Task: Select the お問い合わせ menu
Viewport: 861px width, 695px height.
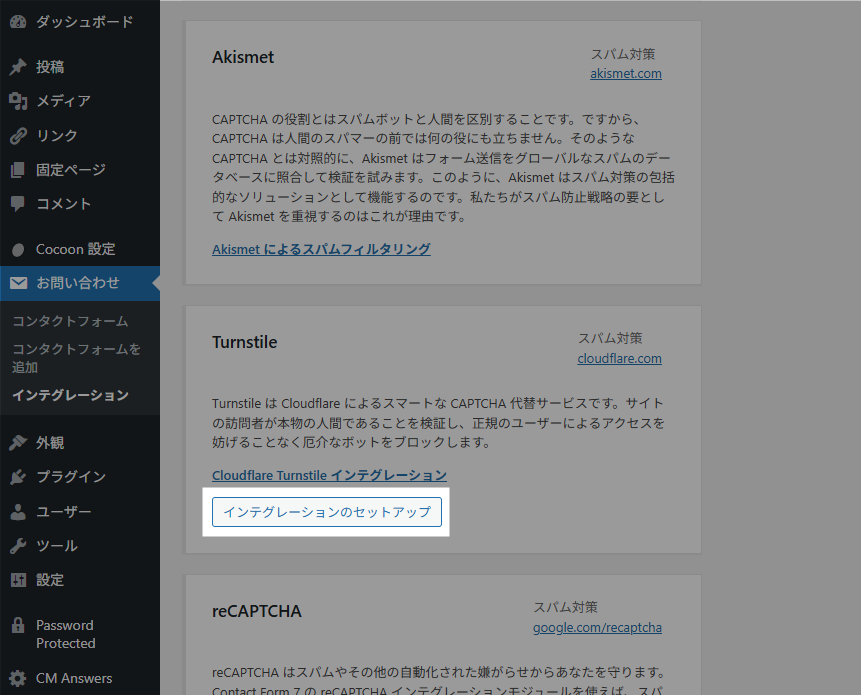Action: click(80, 283)
